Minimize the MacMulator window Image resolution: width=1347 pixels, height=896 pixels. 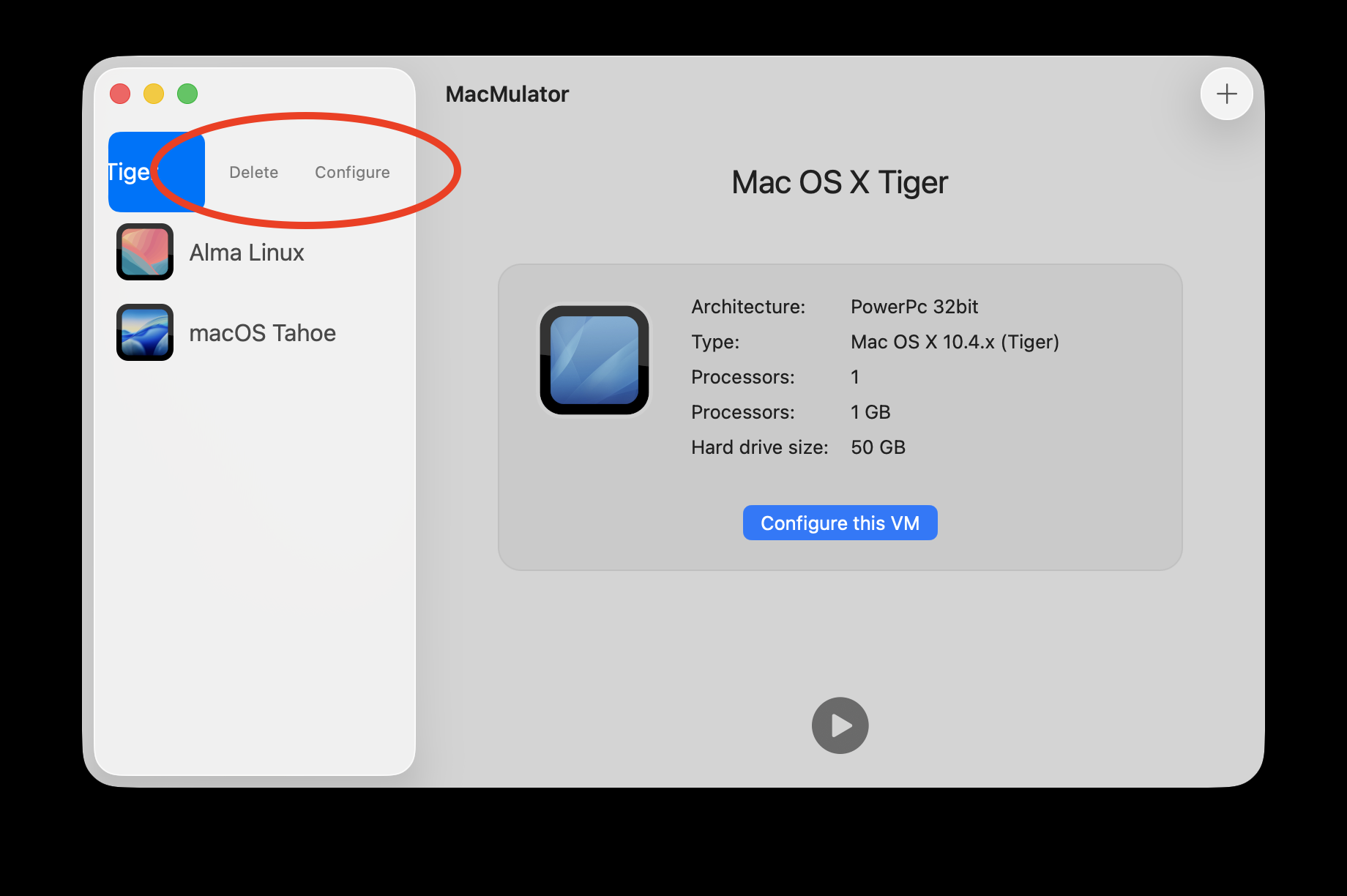coord(154,94)
